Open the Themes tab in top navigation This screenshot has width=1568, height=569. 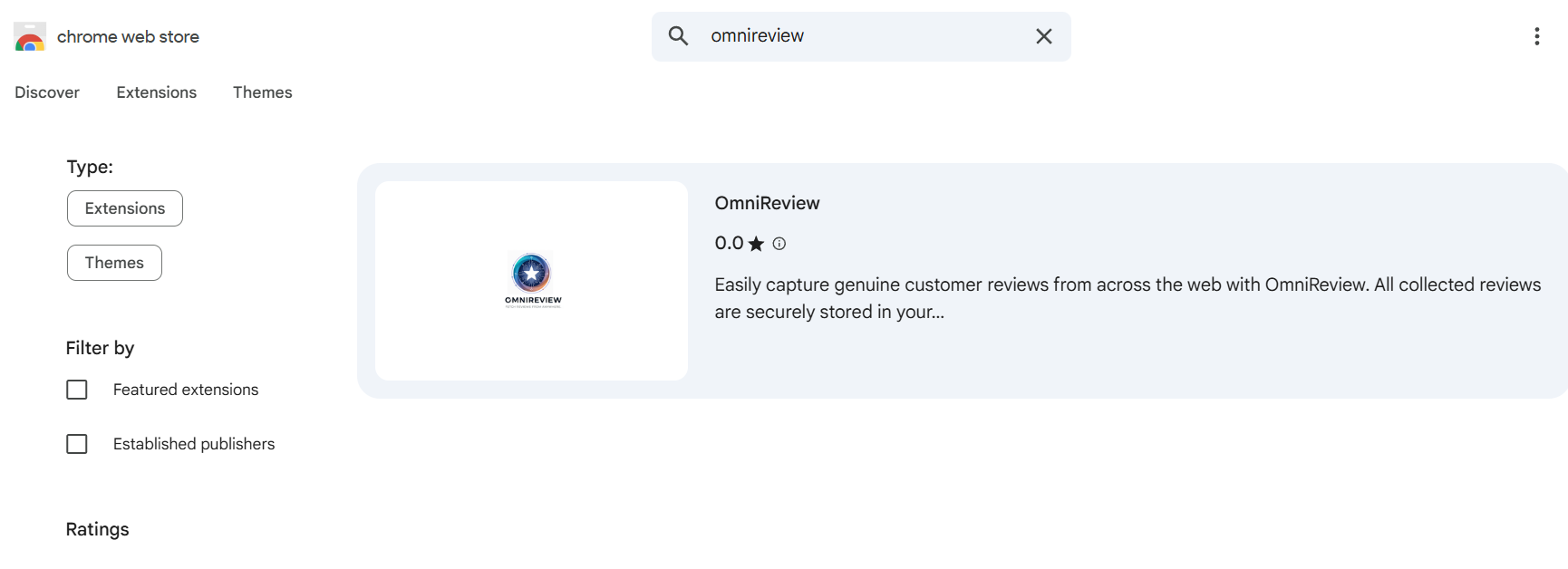click(262, 92)
